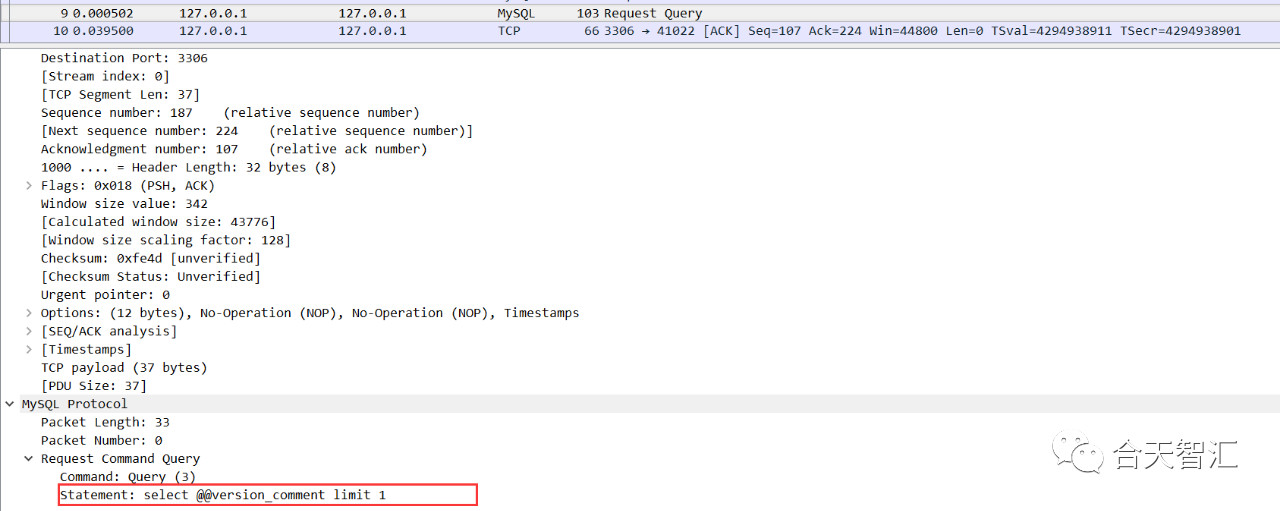1280x511 pixels.
Task: Expand the [SEQ/ACK analysis] node
Action: (x=28, y=331)
